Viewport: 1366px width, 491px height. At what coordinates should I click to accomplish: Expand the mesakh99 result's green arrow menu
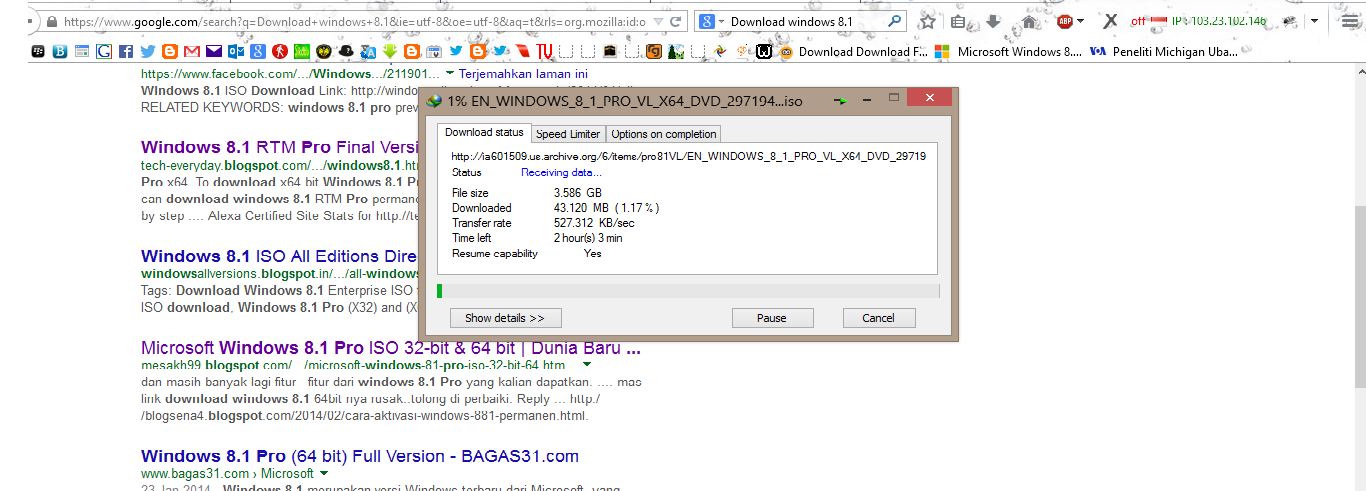587,365
